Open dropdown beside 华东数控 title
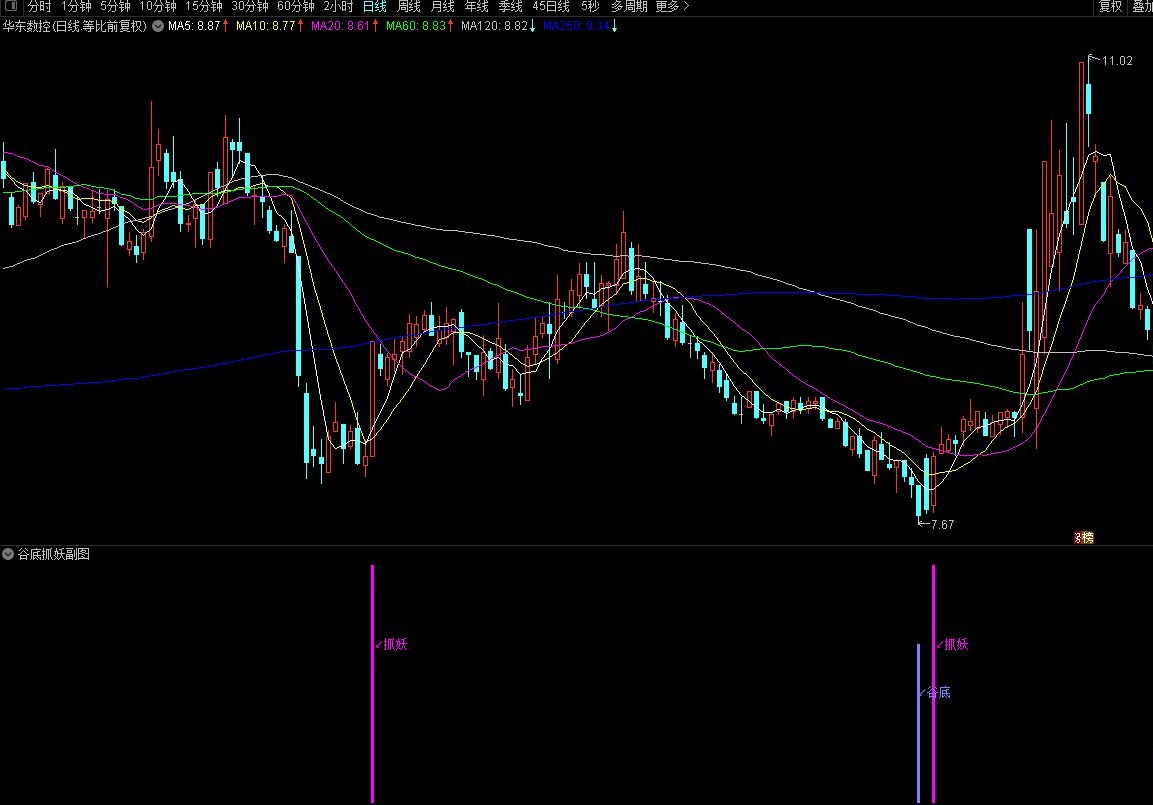Image resolution: width=1153 pixels, height=805 pixels. pyautogui.click(x=157, y=26)
